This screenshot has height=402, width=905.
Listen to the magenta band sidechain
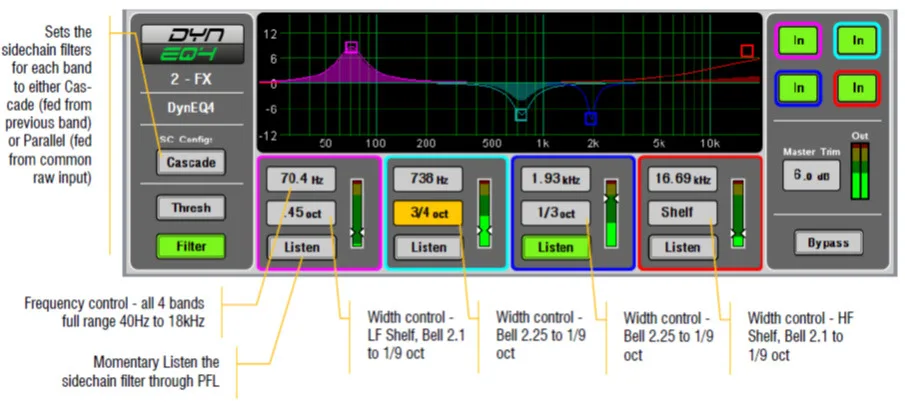tap(301, 247)
